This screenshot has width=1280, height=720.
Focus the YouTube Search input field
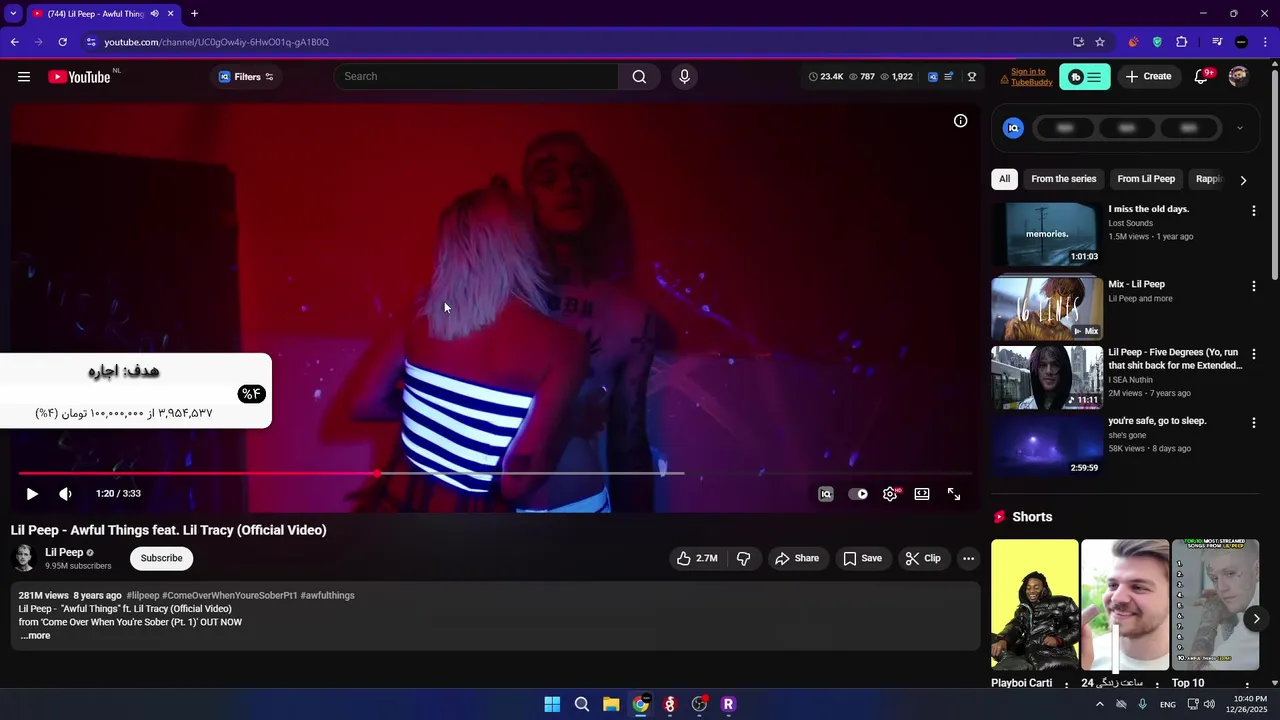point(476,77)
